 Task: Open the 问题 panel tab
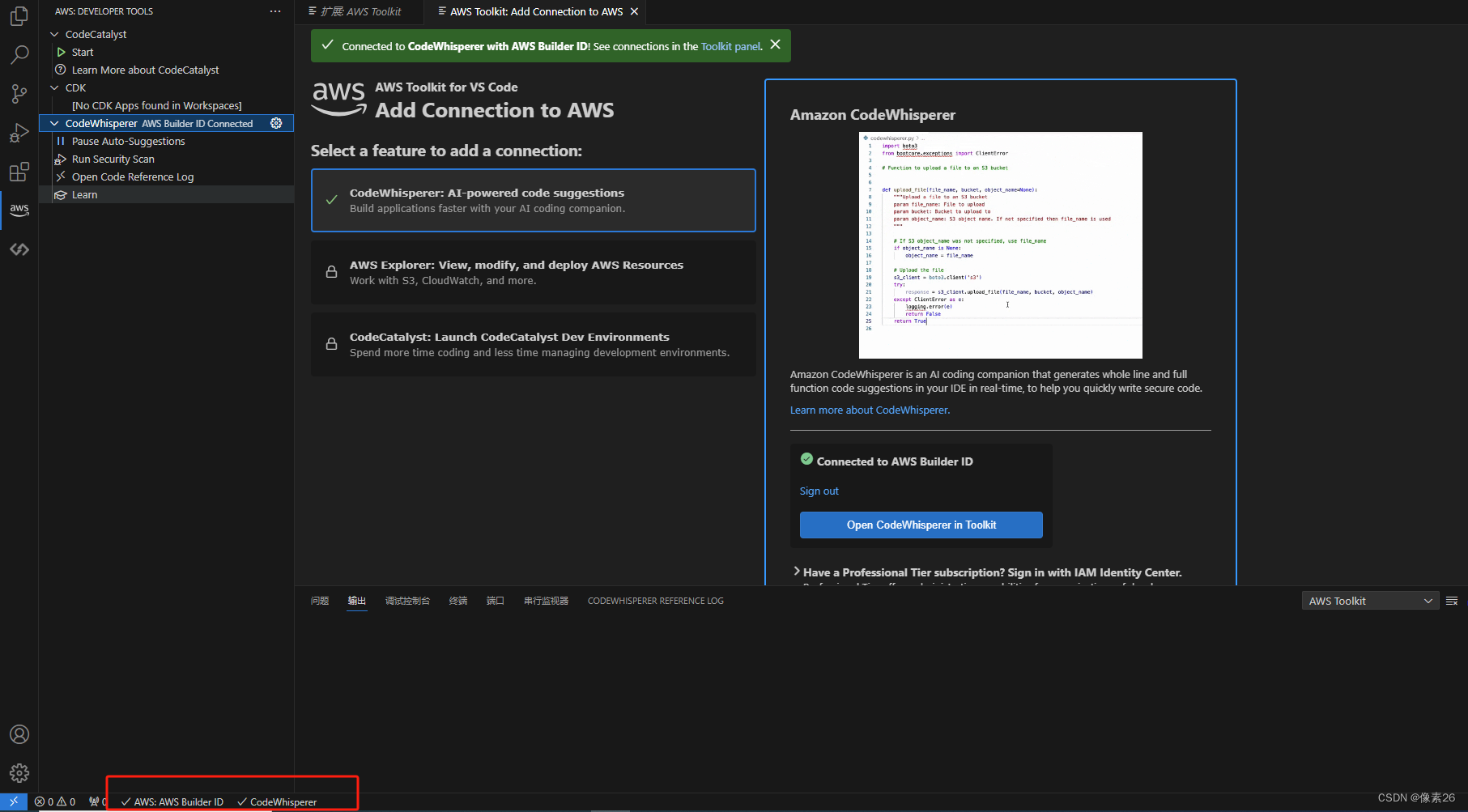click(x=320, y=601)
